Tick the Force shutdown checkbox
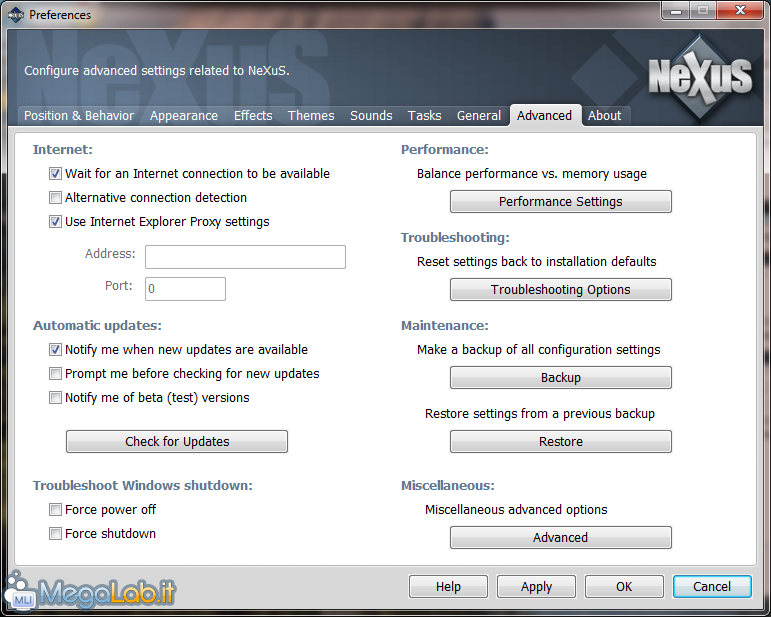The image size is (771, 617). pyautogui.click(x=56, y=534)
